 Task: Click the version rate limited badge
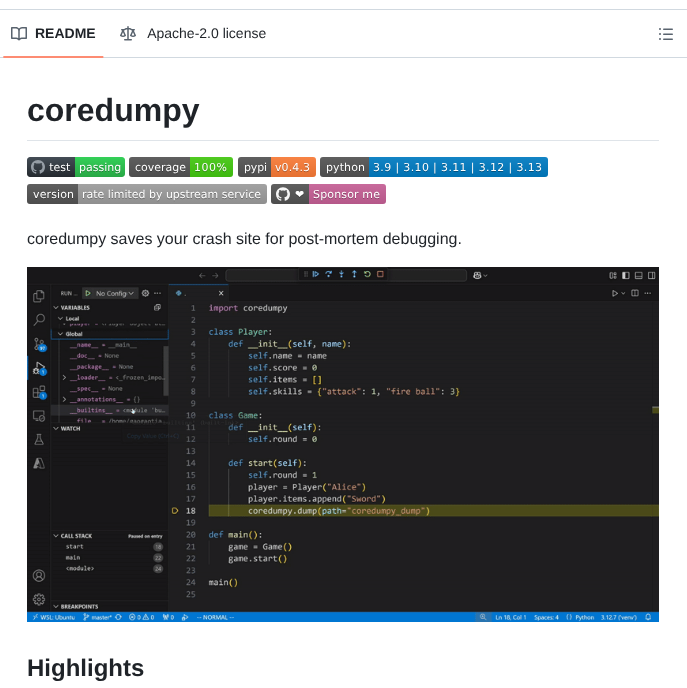147,194
